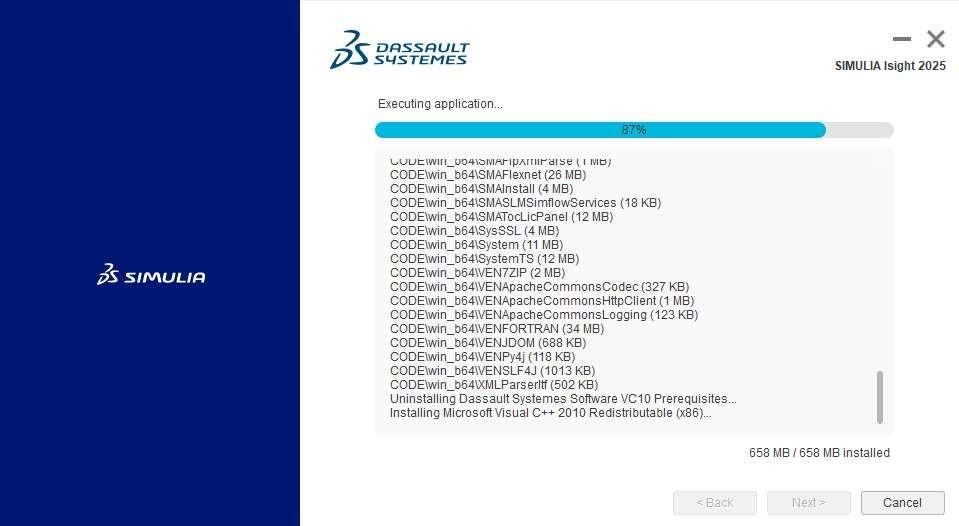Select the SMAInstall (4 MB) log line

[x=481, y=189]
